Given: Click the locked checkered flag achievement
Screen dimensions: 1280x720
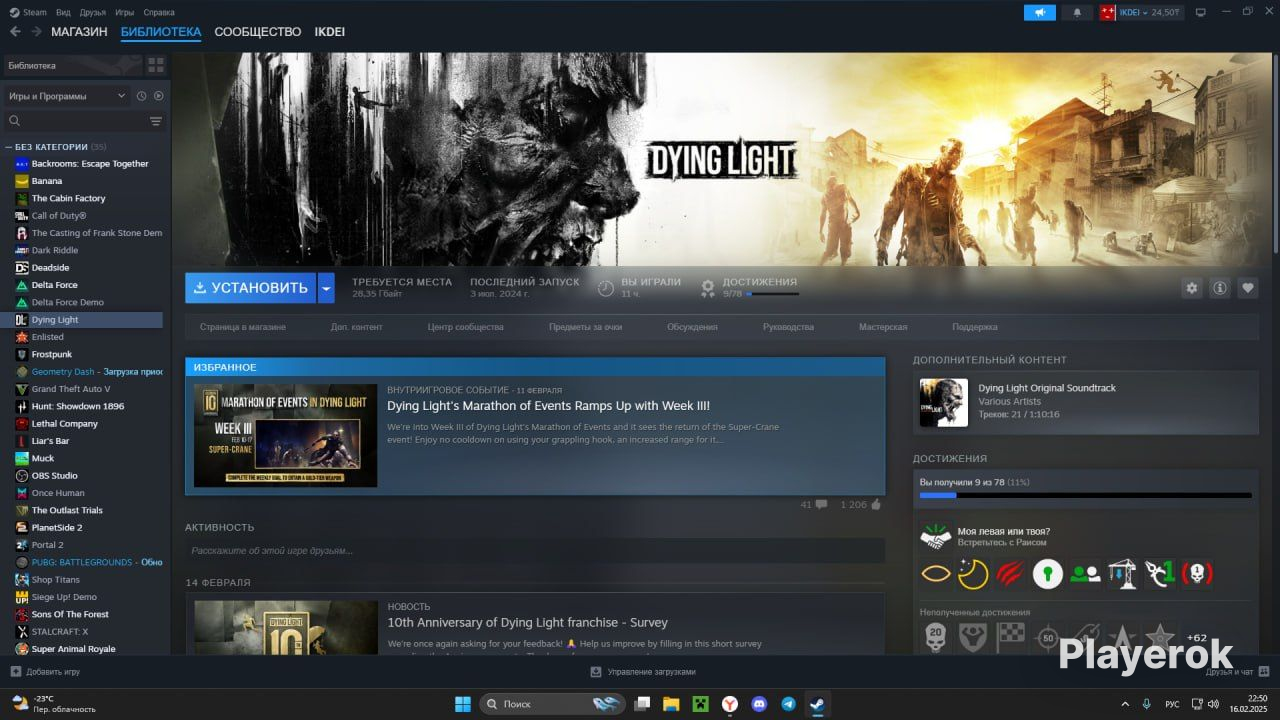Looking at the screenshot, I should coord(1010,637).
